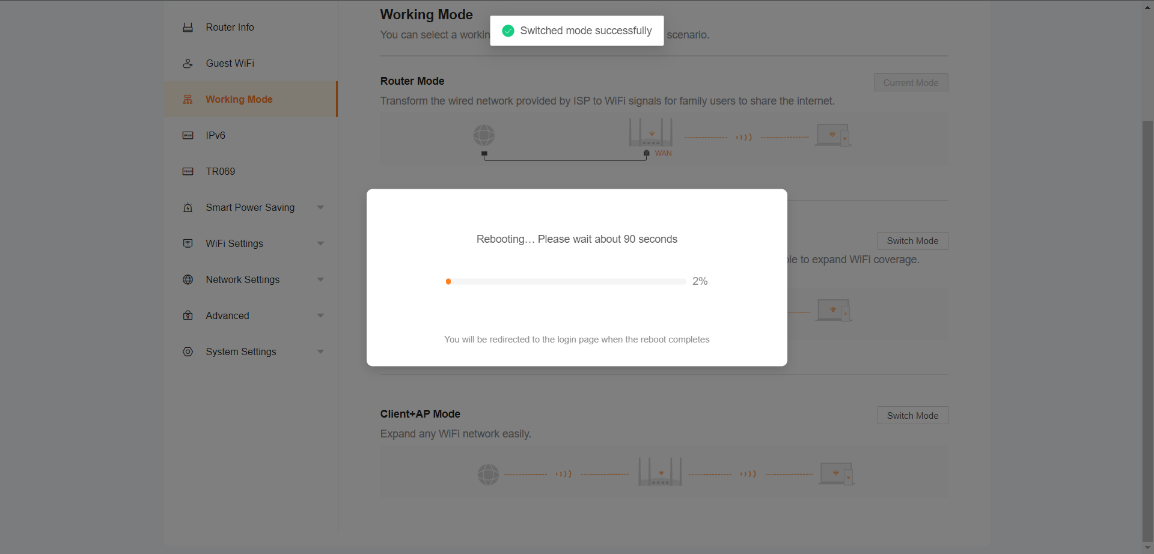Click the IPv6 sidebar icon
This screenshot has height=554, width=1154.
[x=187, y=135]
